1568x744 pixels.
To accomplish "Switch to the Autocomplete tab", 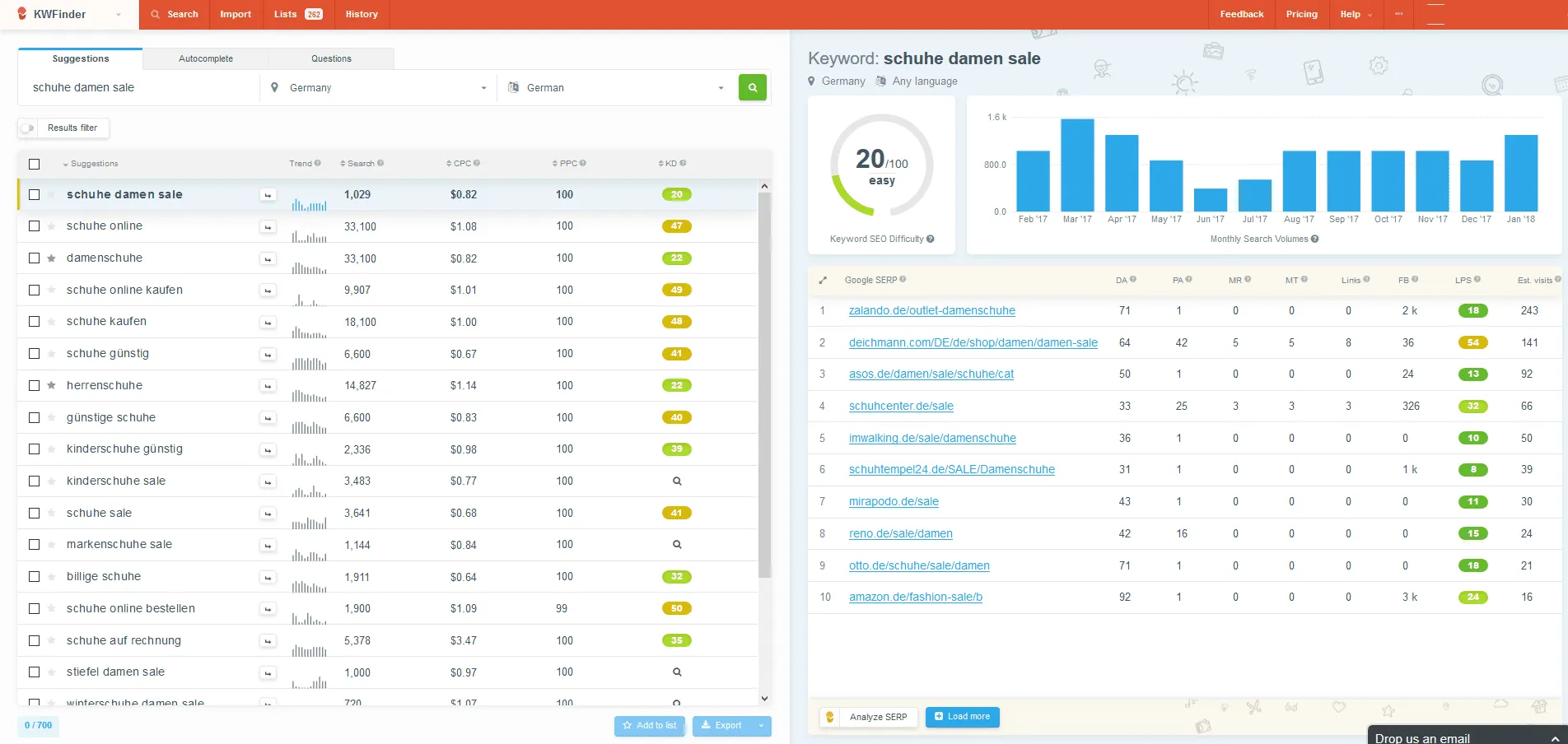I will pos(206,58).
